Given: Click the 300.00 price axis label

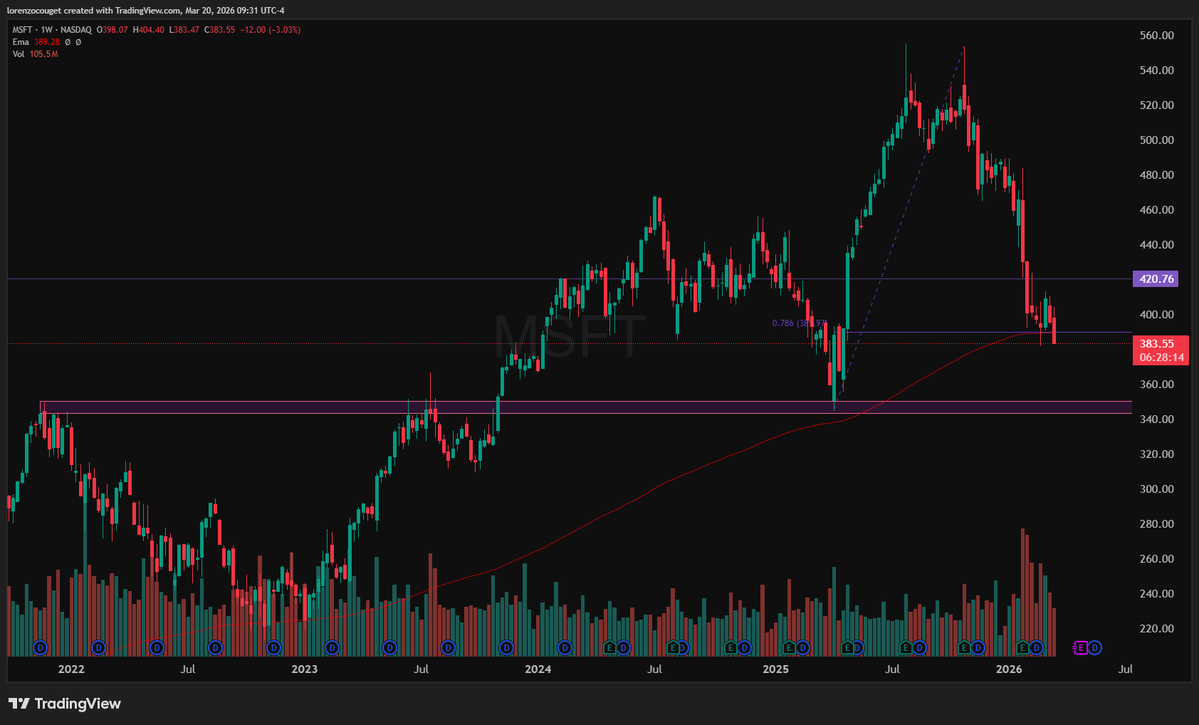Looking at the screenshot, I should [1156, 489].
